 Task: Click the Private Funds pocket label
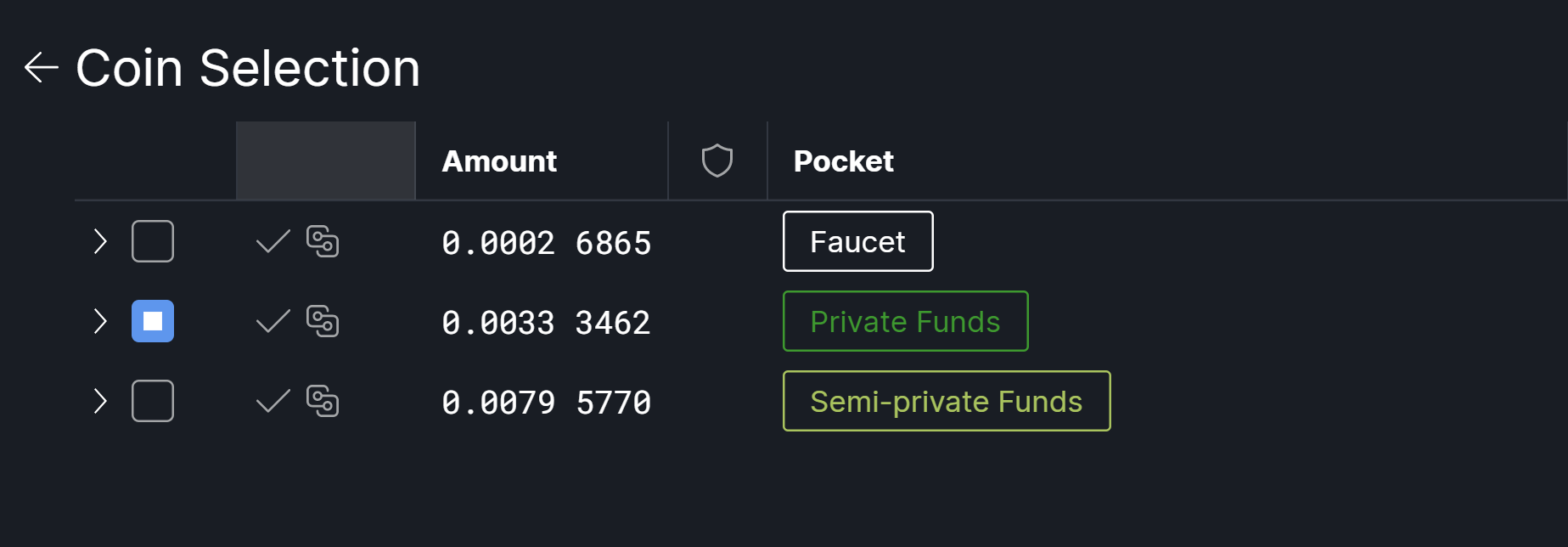[905, 321]
